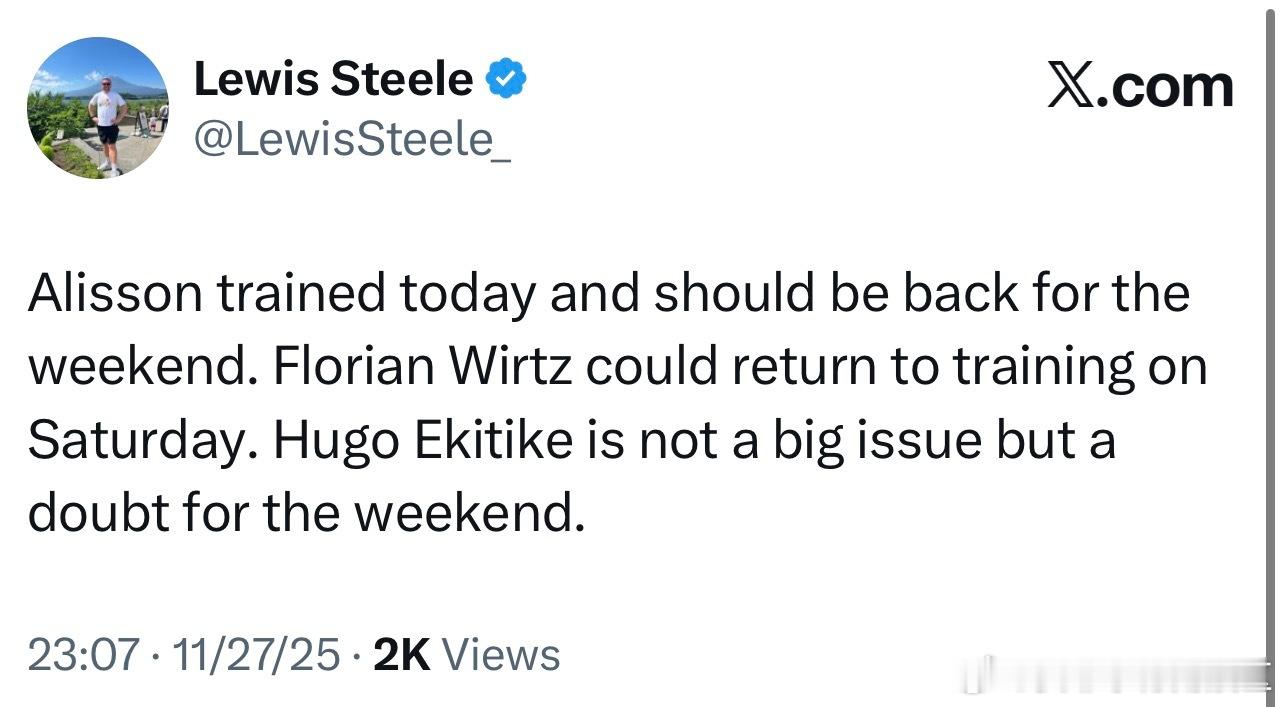This screenshot has height=707, width=1284.
Task: Click the ".com" text of the logo
Action: click(x=1166, y=87)
